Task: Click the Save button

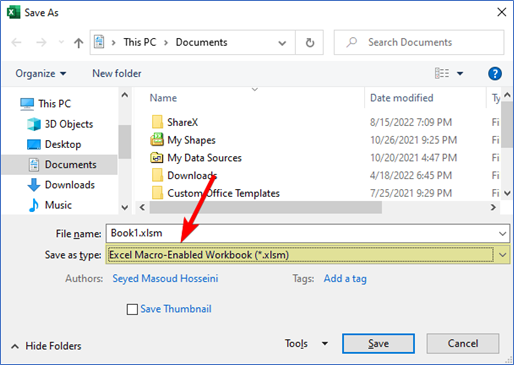Action: tap(378, 344)
